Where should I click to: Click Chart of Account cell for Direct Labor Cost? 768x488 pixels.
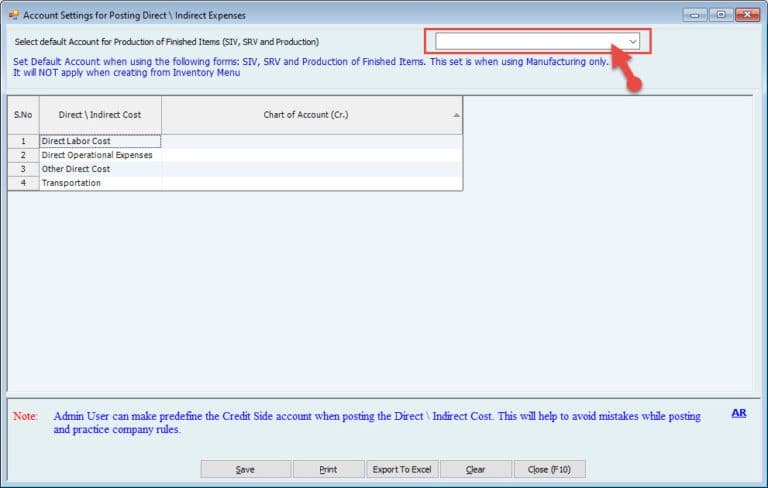pos(311,141)
